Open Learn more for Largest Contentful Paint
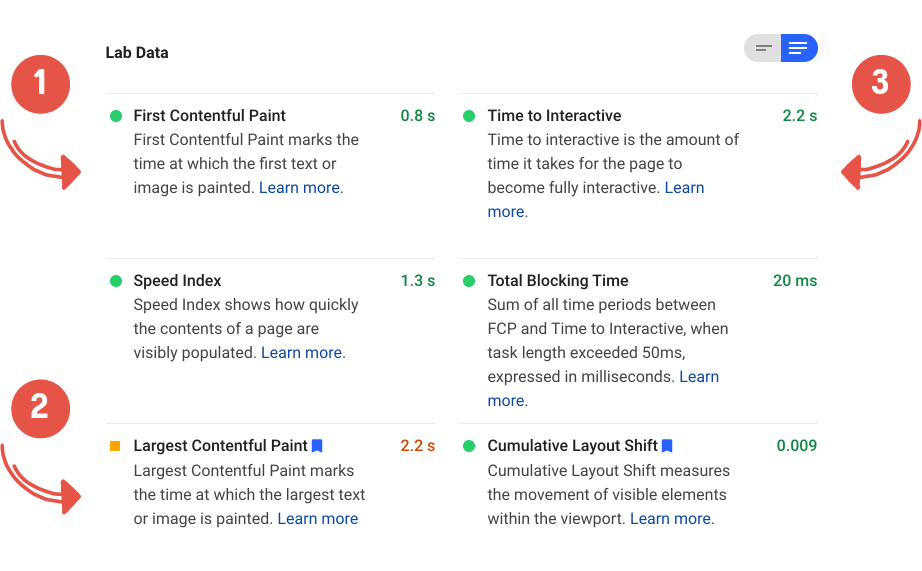922x571 pixels. pyautogui.click(x=317, y=519)
